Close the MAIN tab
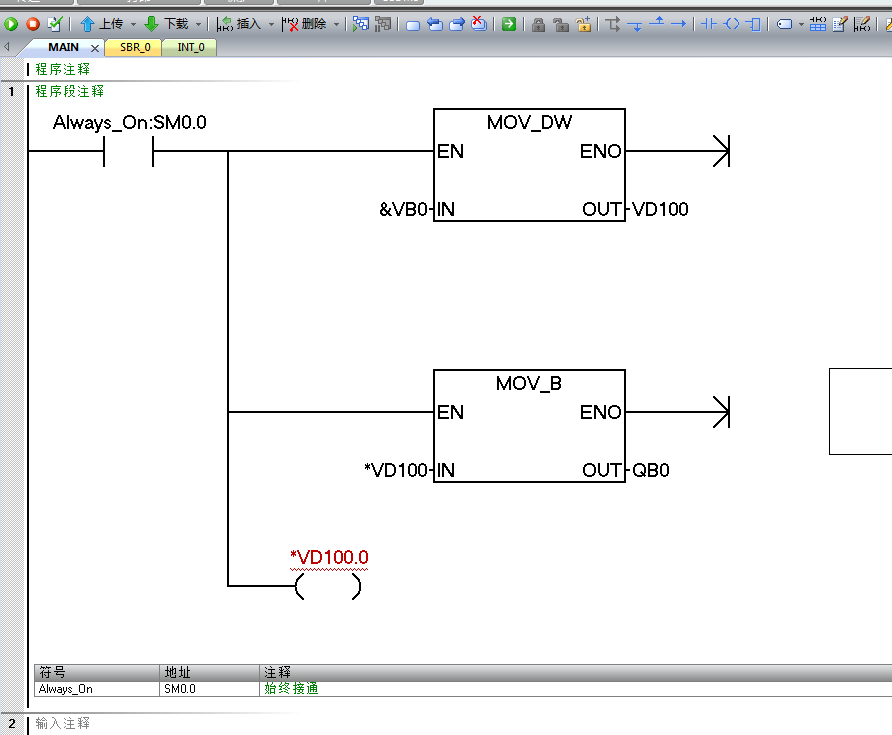This screenshot has width=892, height=735. tap(95, 48)
